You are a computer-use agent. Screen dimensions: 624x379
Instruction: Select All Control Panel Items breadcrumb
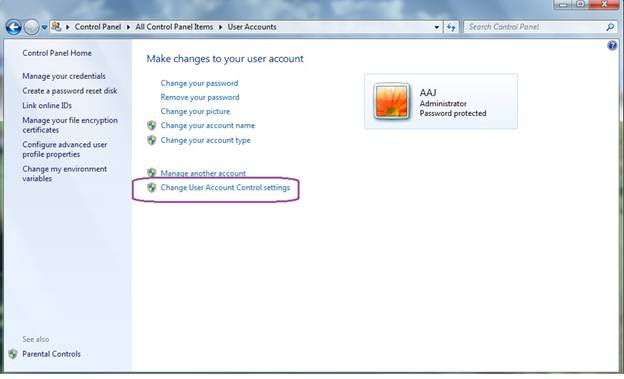(x=174, y=27)
